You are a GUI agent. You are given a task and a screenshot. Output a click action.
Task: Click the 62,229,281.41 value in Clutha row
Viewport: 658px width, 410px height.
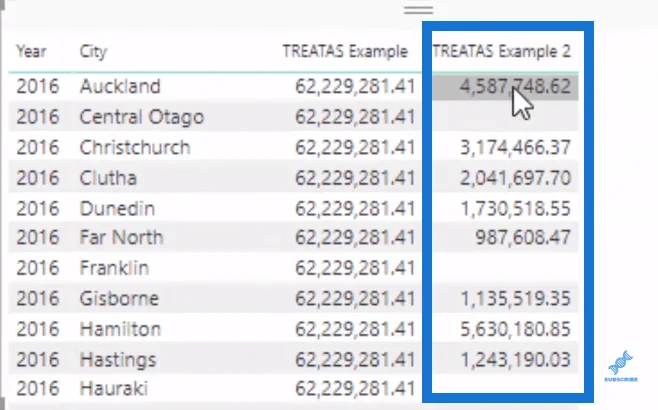[355, 178]
